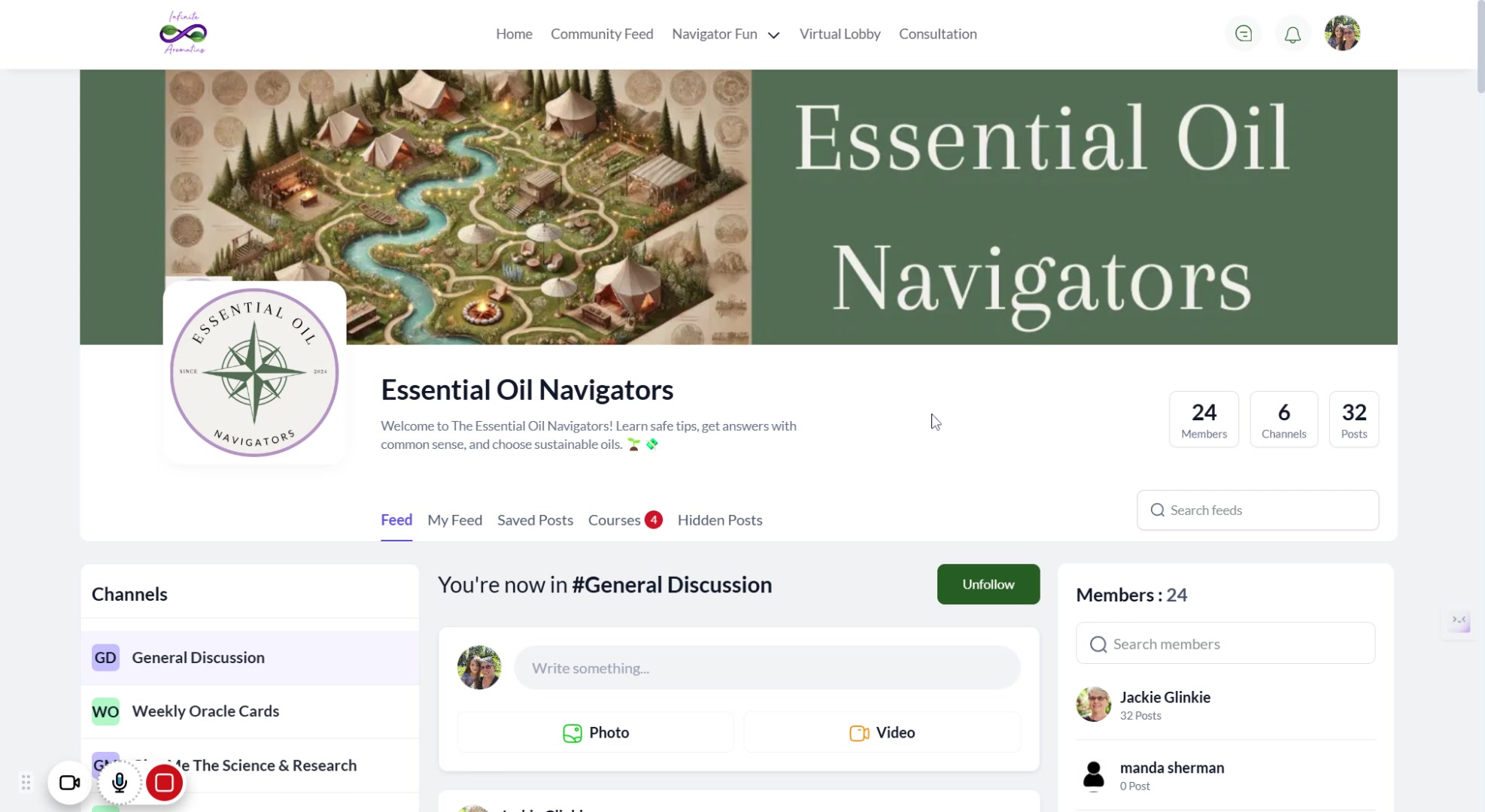Unfollow the General Discussion channel
1485x812 pixels.
[988, 584]
